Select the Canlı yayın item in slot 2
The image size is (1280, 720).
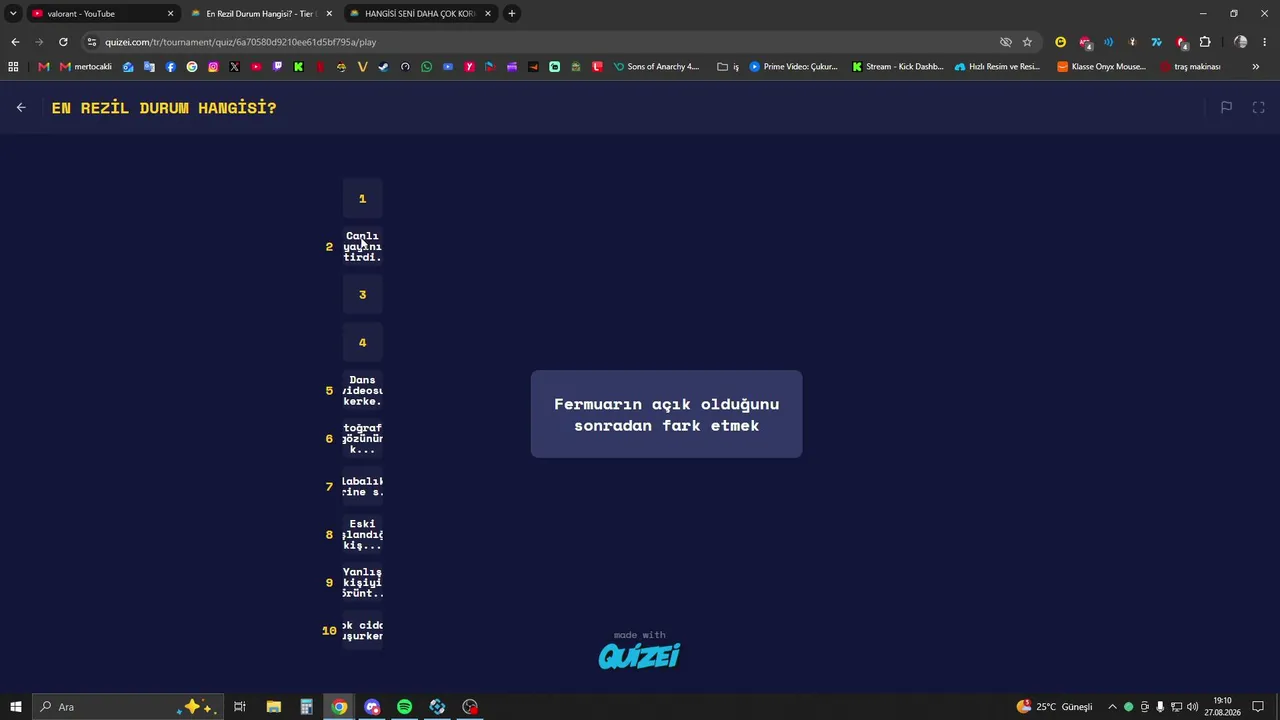pos(362,246)
